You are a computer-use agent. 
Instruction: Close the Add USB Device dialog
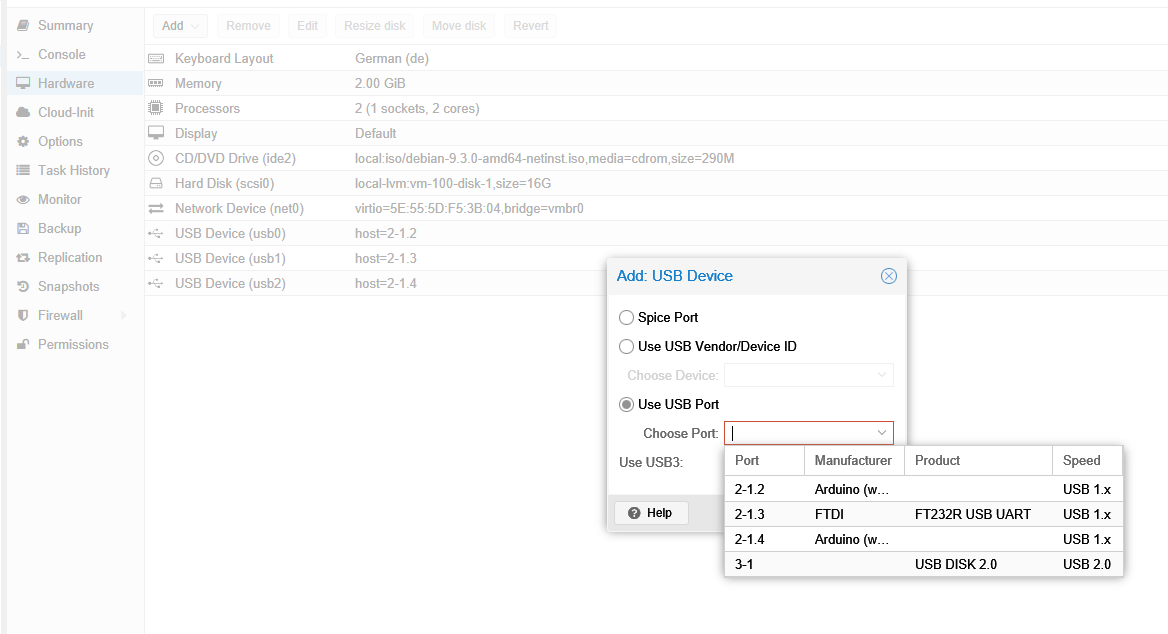click(x=889, y=276)
